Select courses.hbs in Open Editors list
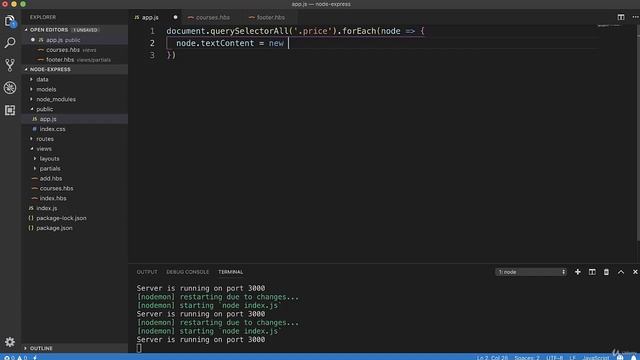 75,50
